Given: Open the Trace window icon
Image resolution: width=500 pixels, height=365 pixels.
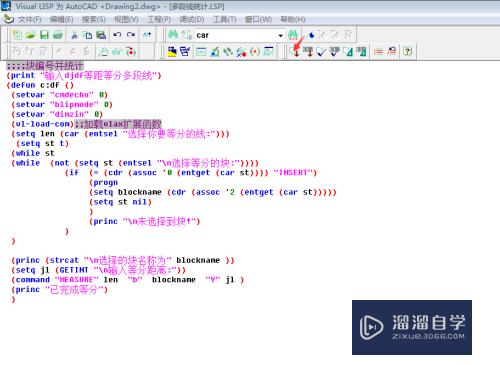Looking at the screenshot, I should (228, 52).
